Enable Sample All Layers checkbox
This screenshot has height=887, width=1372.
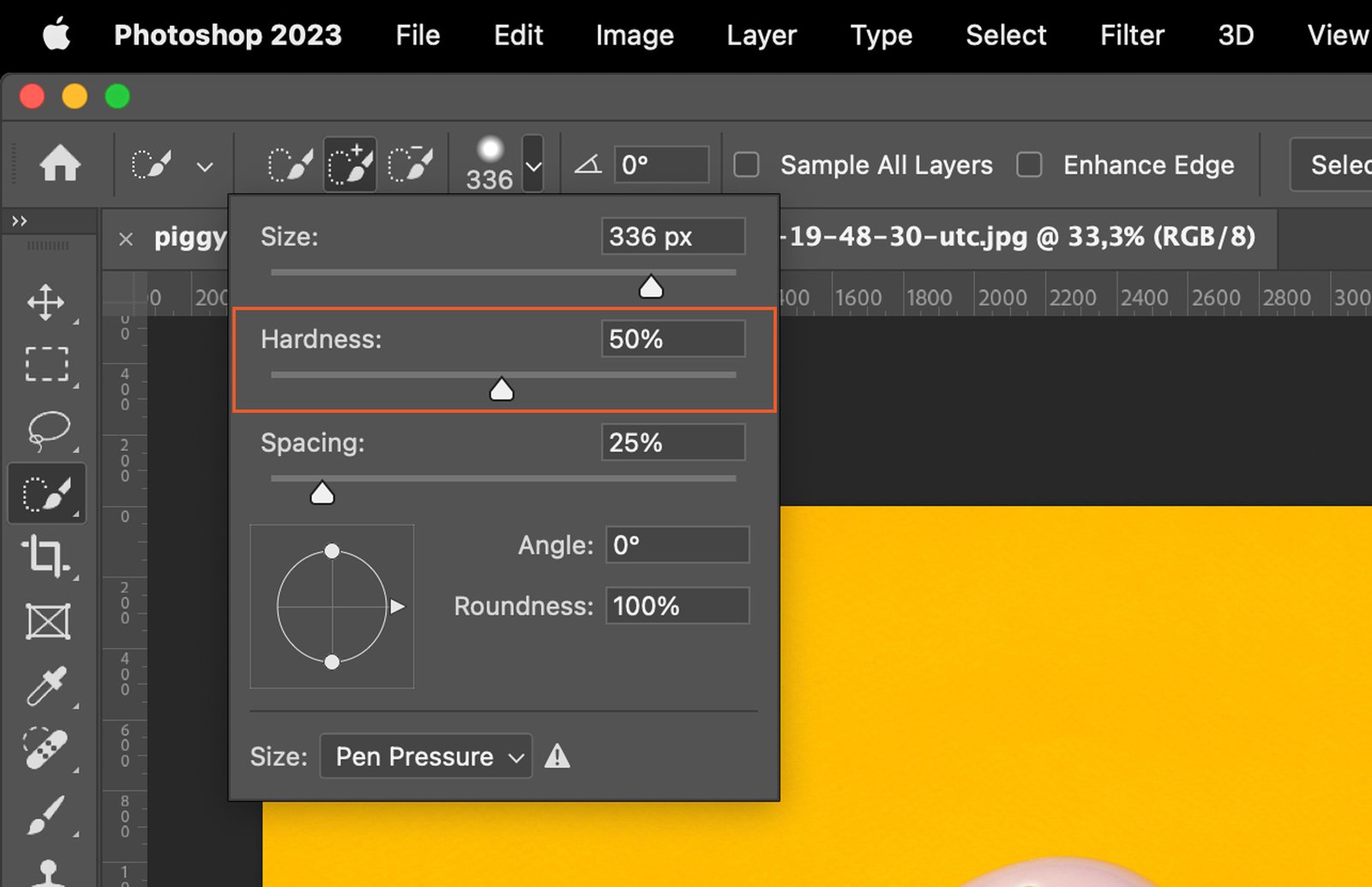point(747,165)
